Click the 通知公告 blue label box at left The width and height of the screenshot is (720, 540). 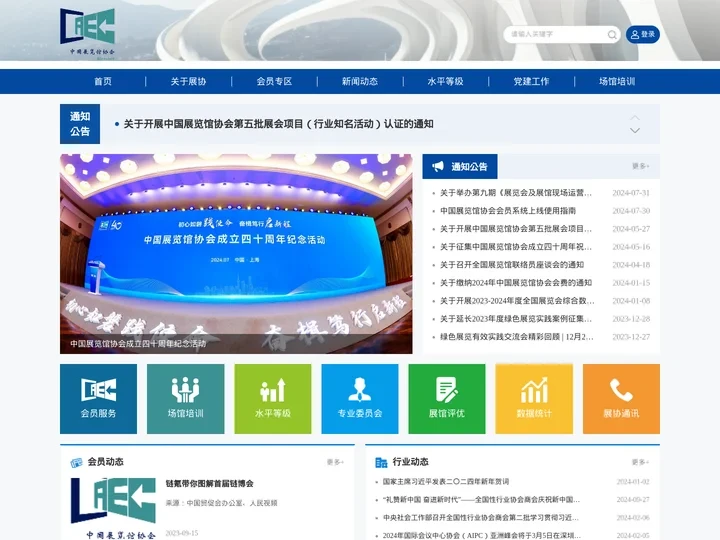coord(80,124)
